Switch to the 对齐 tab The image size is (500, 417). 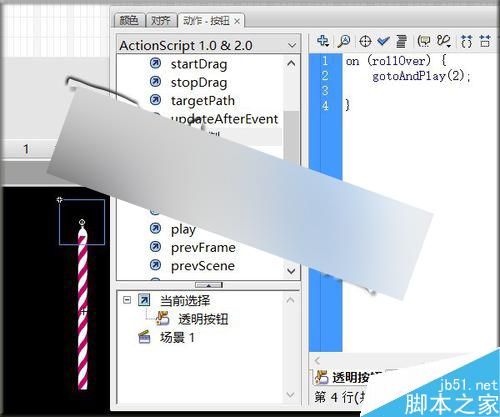click(161, 21)
